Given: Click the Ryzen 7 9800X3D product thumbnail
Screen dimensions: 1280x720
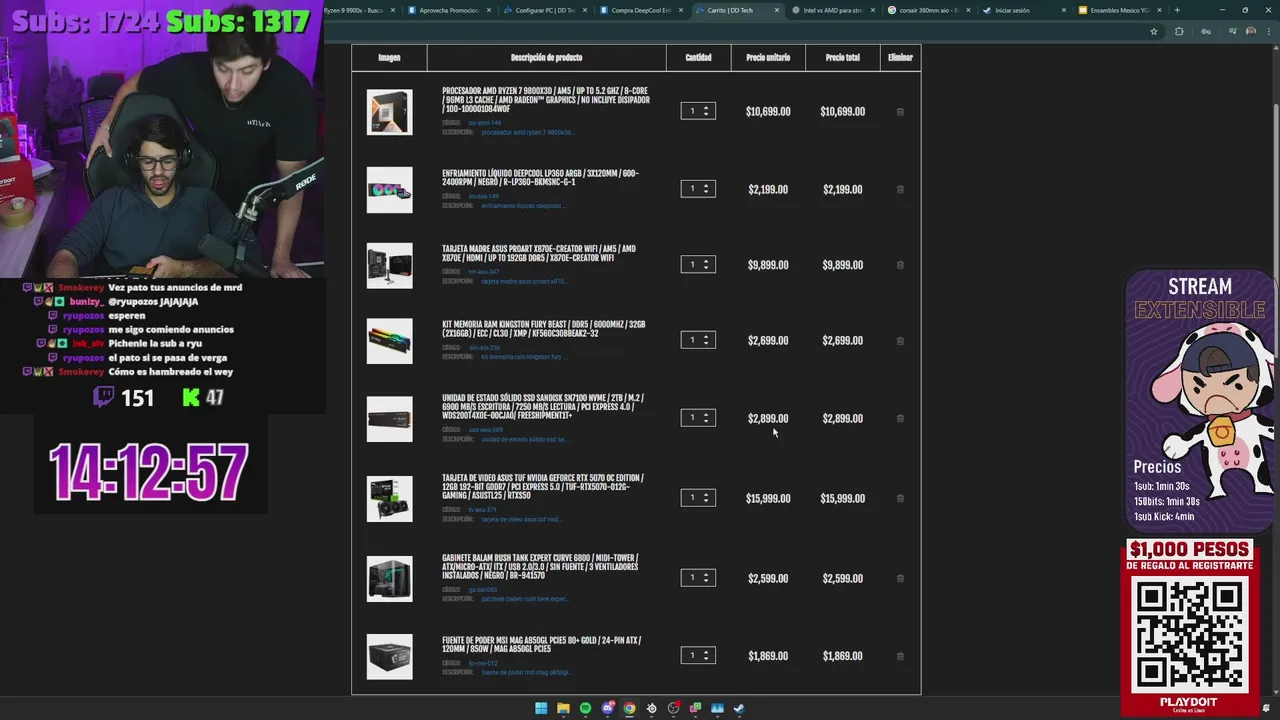Looking at the screenshot, I should 389,112.
